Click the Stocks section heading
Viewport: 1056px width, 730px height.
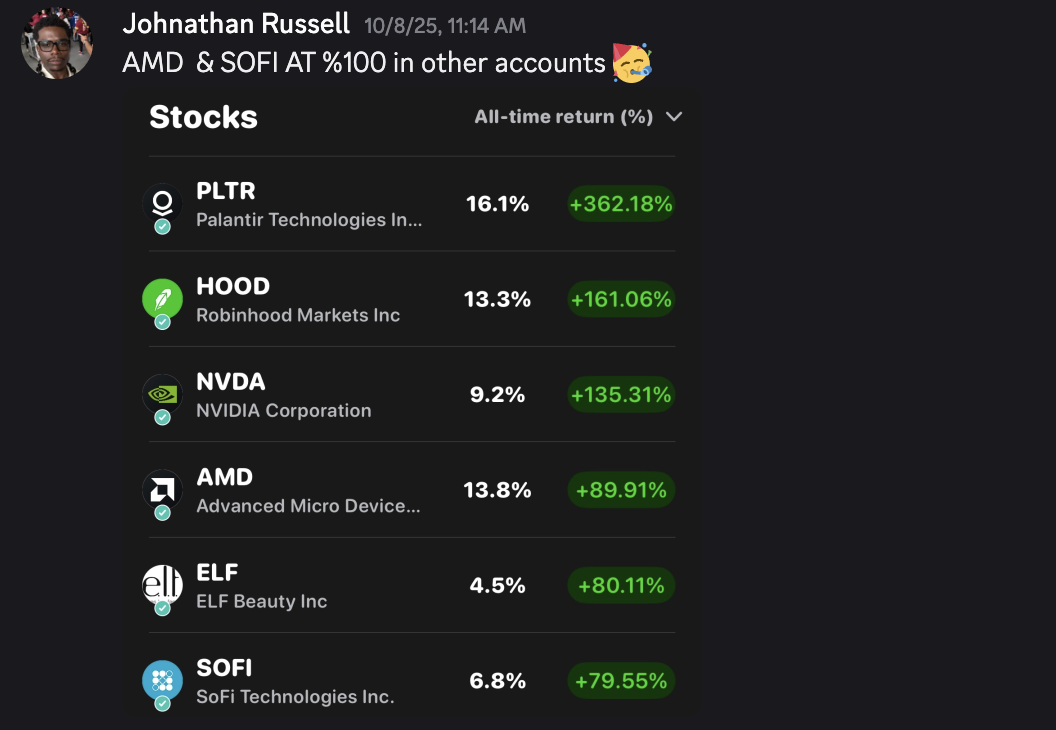(203, 117)
